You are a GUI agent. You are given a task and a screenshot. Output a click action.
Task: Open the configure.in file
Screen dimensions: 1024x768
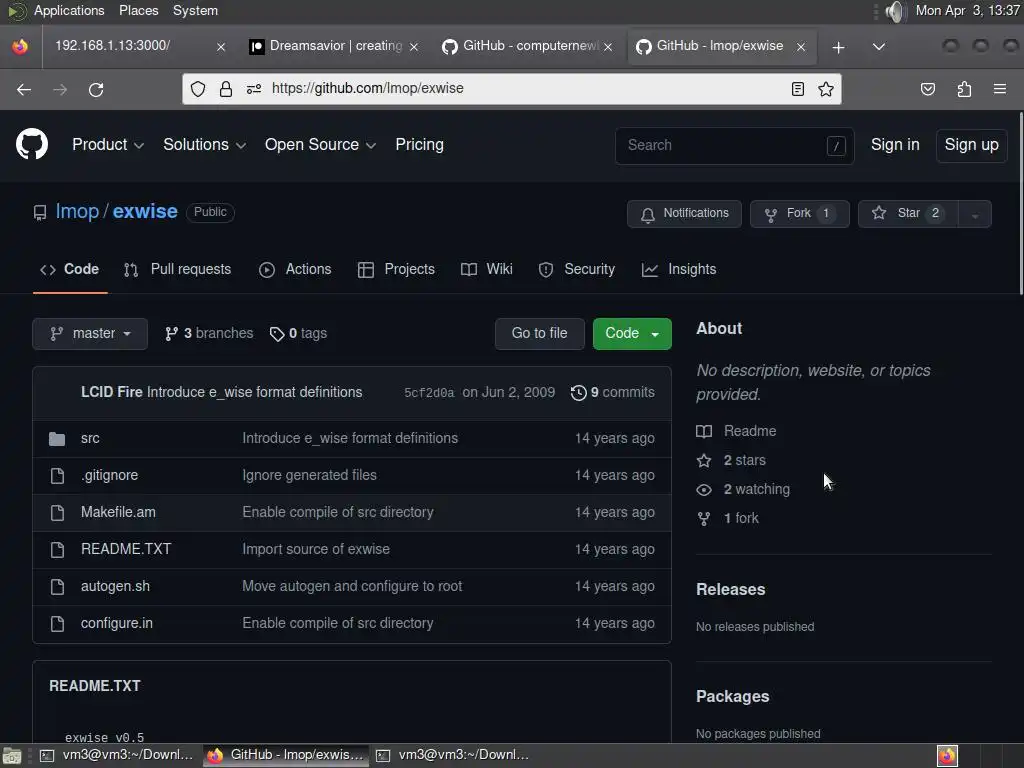[117, 624]
